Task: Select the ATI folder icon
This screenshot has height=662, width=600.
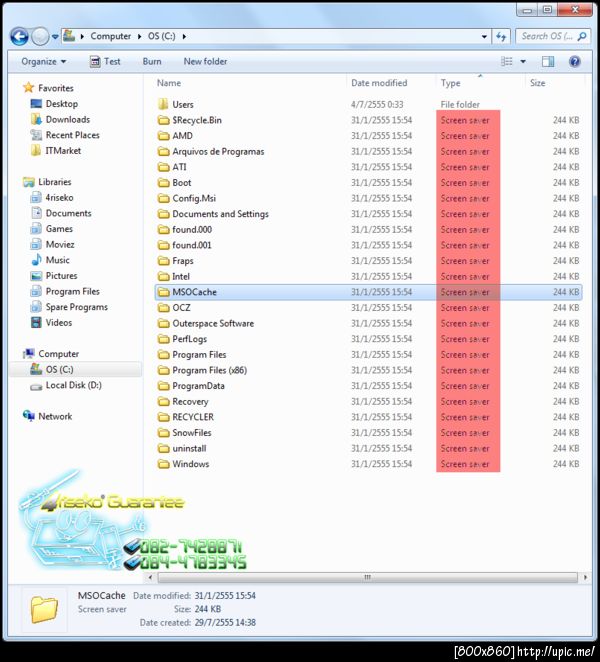Action: 163,167
